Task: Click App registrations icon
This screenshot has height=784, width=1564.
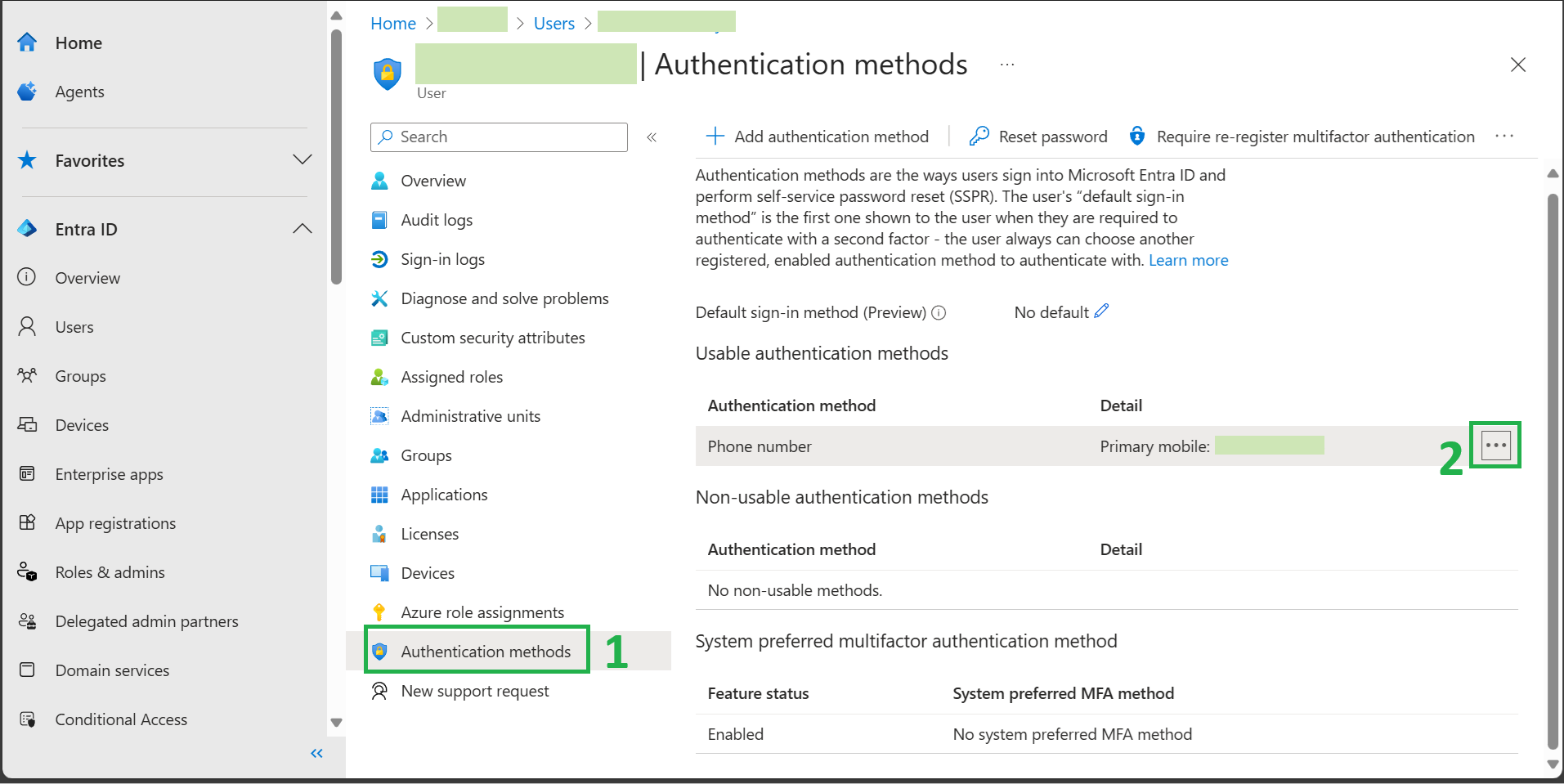Action: pos(27,522)
